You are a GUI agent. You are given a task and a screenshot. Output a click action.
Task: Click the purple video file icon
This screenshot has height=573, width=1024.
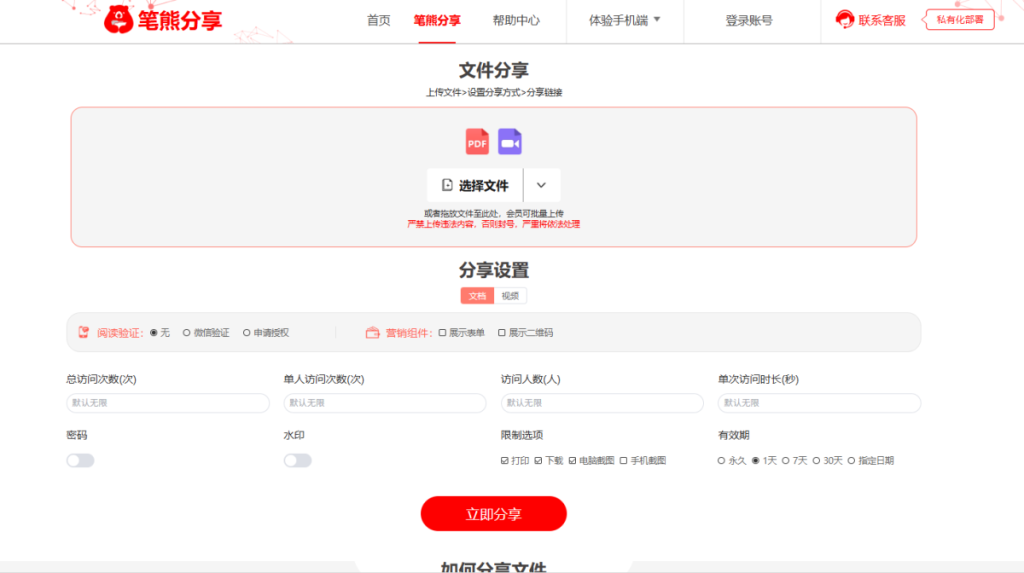pyautogui.click(x=510, y=142)
